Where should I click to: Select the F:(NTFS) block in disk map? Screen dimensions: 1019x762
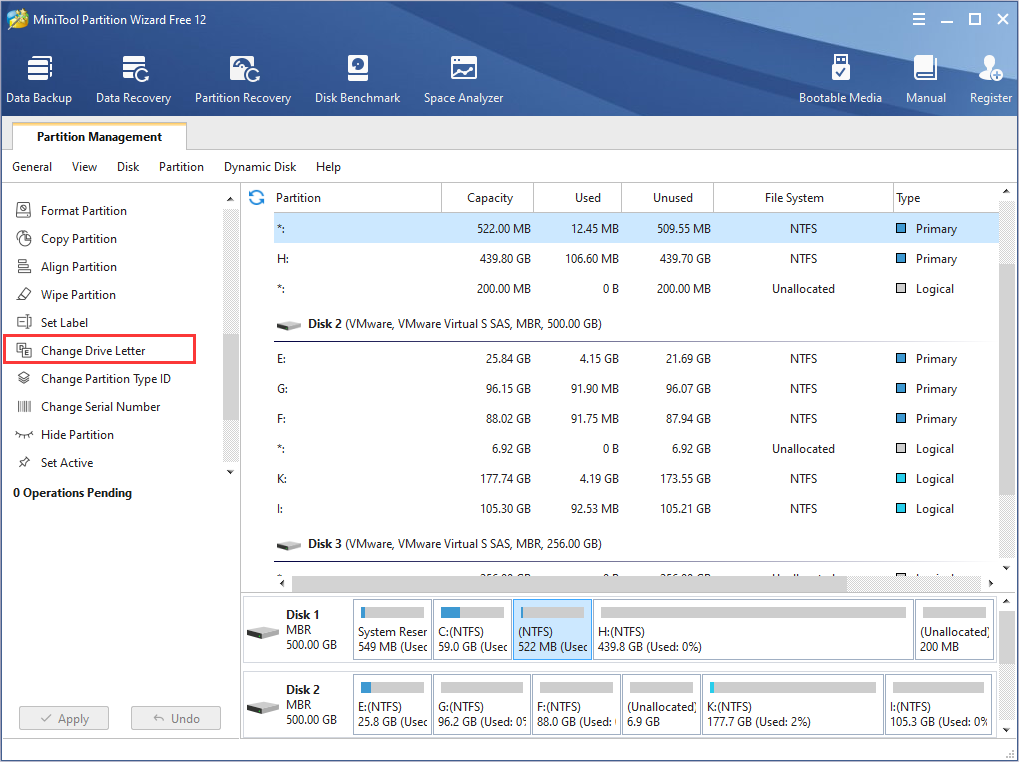576,704
